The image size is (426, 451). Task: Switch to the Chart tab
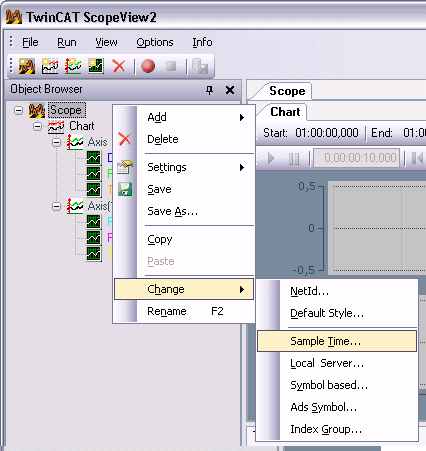pyautogui.click(x=285, y=112)
